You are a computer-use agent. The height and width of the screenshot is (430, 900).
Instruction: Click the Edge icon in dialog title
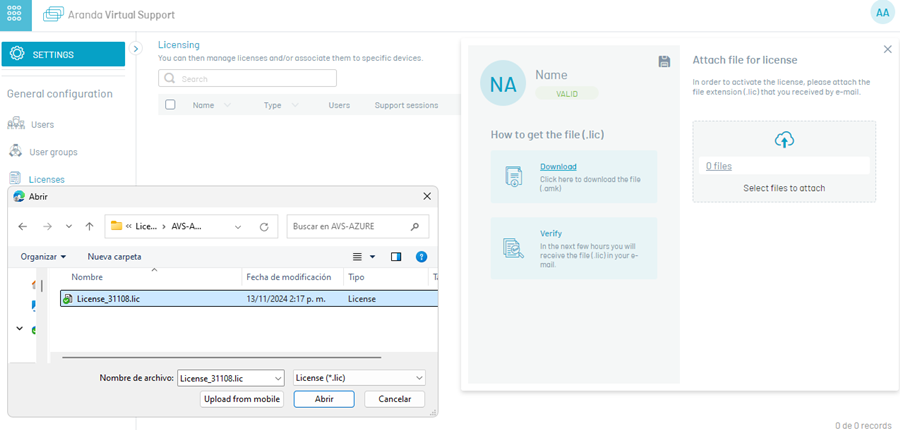pyautogui.click(x=18, y=197)
